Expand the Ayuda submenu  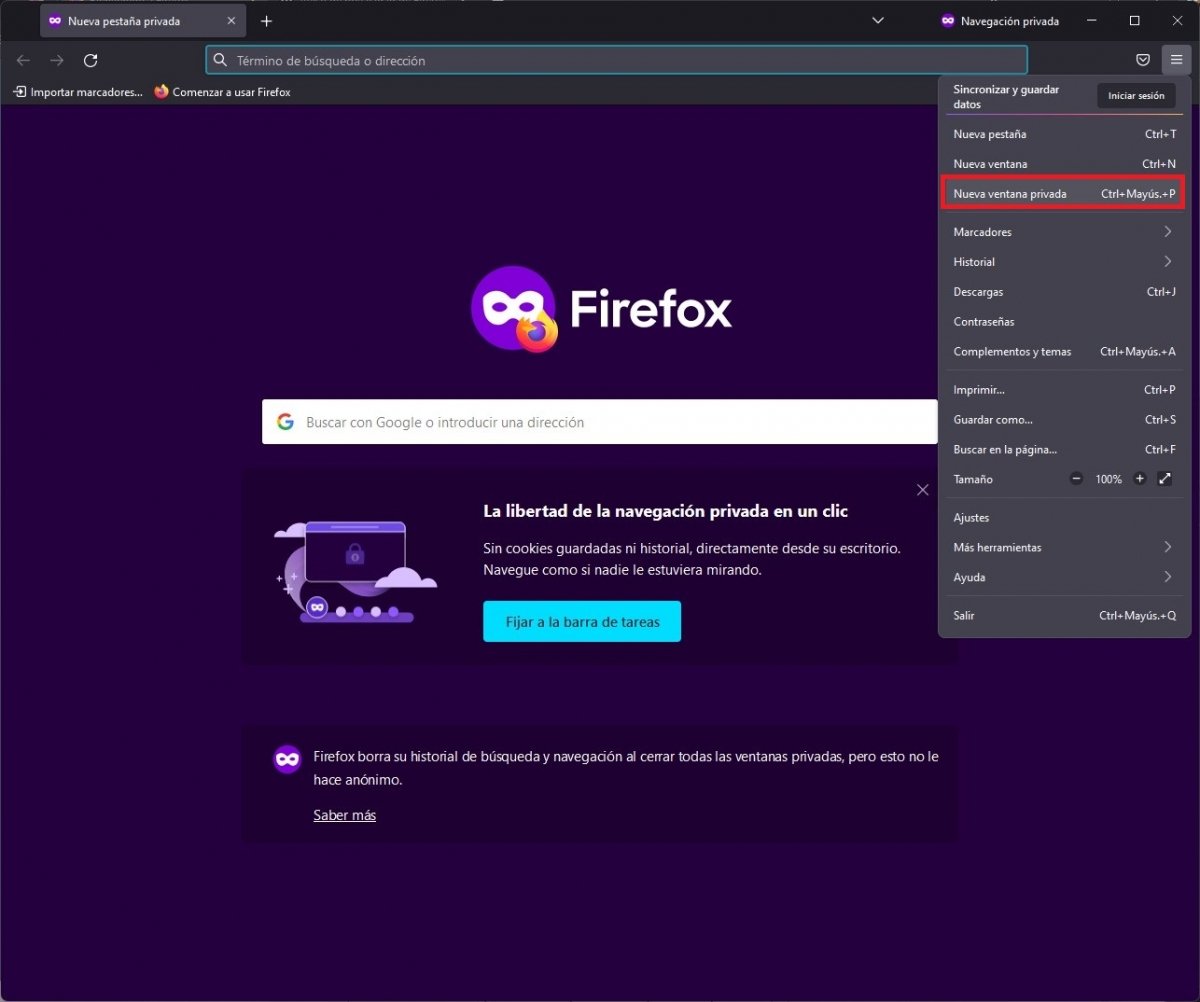[1064, 578]
